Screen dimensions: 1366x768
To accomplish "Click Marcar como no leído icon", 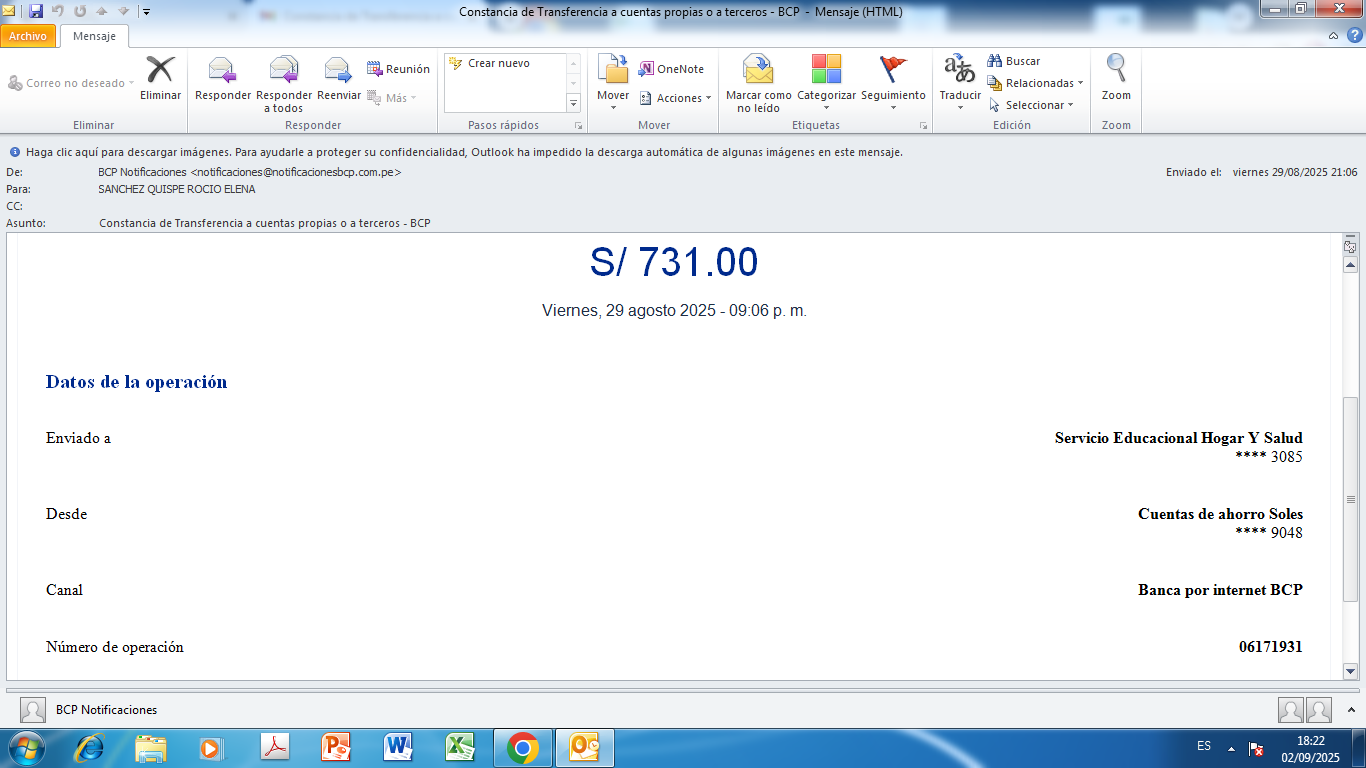I will tap(758, 72).
